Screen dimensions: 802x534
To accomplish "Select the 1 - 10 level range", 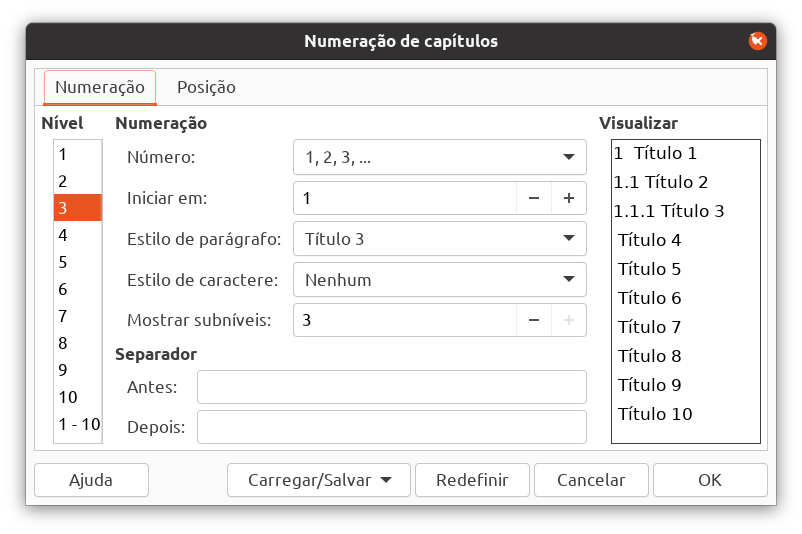I will click(78, 424).
